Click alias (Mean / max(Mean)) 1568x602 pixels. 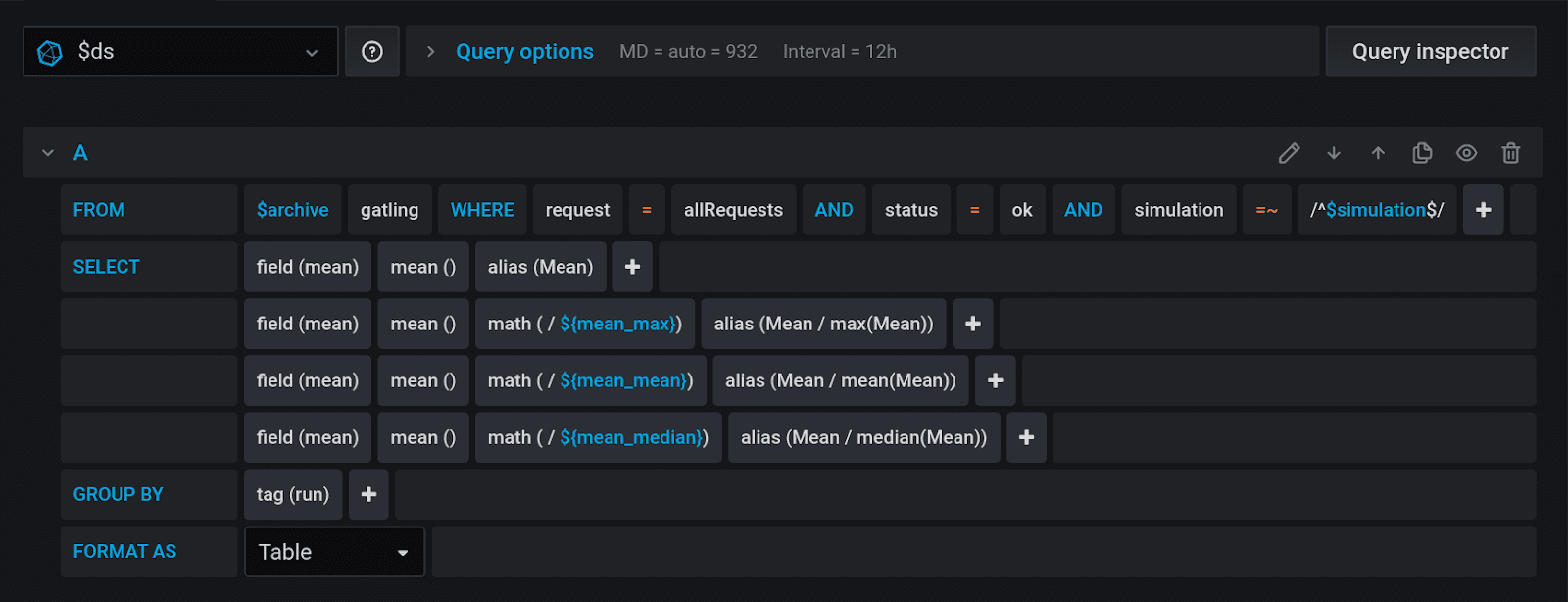tap(823, 324)
